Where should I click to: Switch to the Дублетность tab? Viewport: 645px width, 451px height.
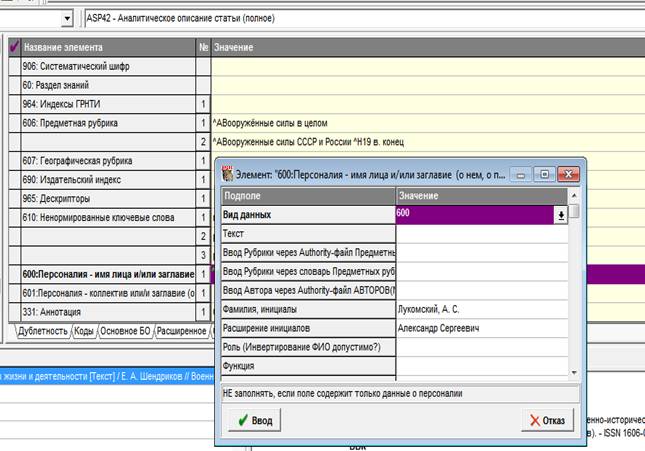click(43, 331)
